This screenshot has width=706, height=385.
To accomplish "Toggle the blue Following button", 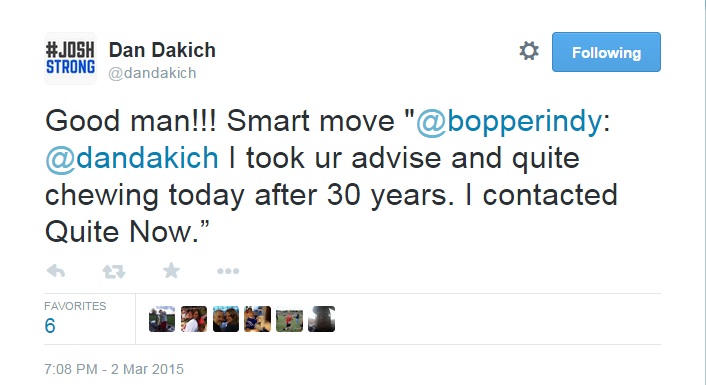I will pyautogui.click(x=606, y=52).
